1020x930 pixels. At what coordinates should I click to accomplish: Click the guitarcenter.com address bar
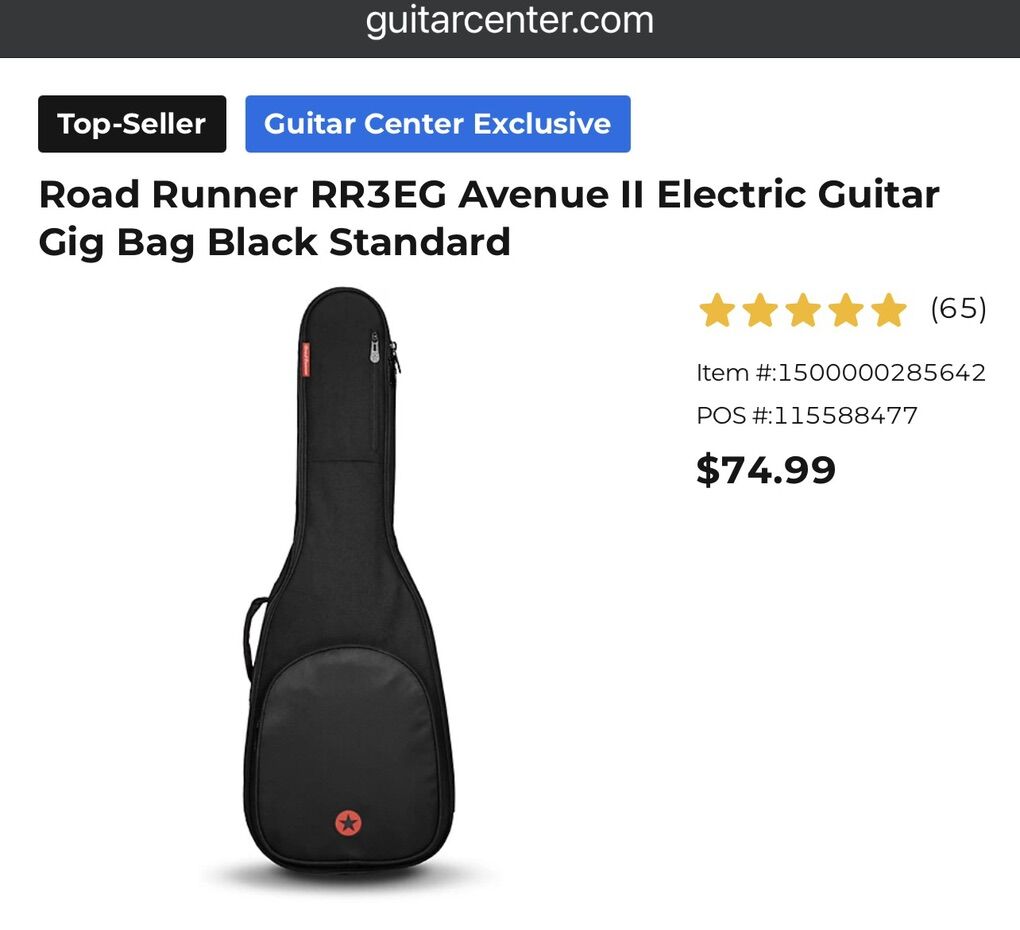[509, 21]
